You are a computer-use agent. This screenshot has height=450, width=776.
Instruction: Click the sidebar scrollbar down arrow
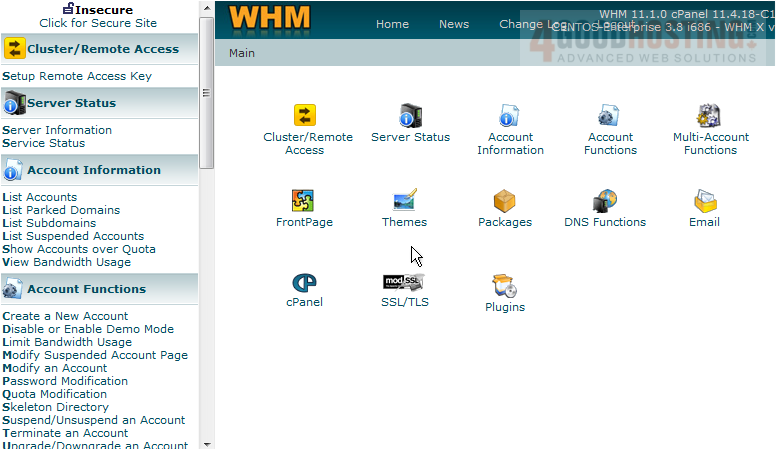207,443
